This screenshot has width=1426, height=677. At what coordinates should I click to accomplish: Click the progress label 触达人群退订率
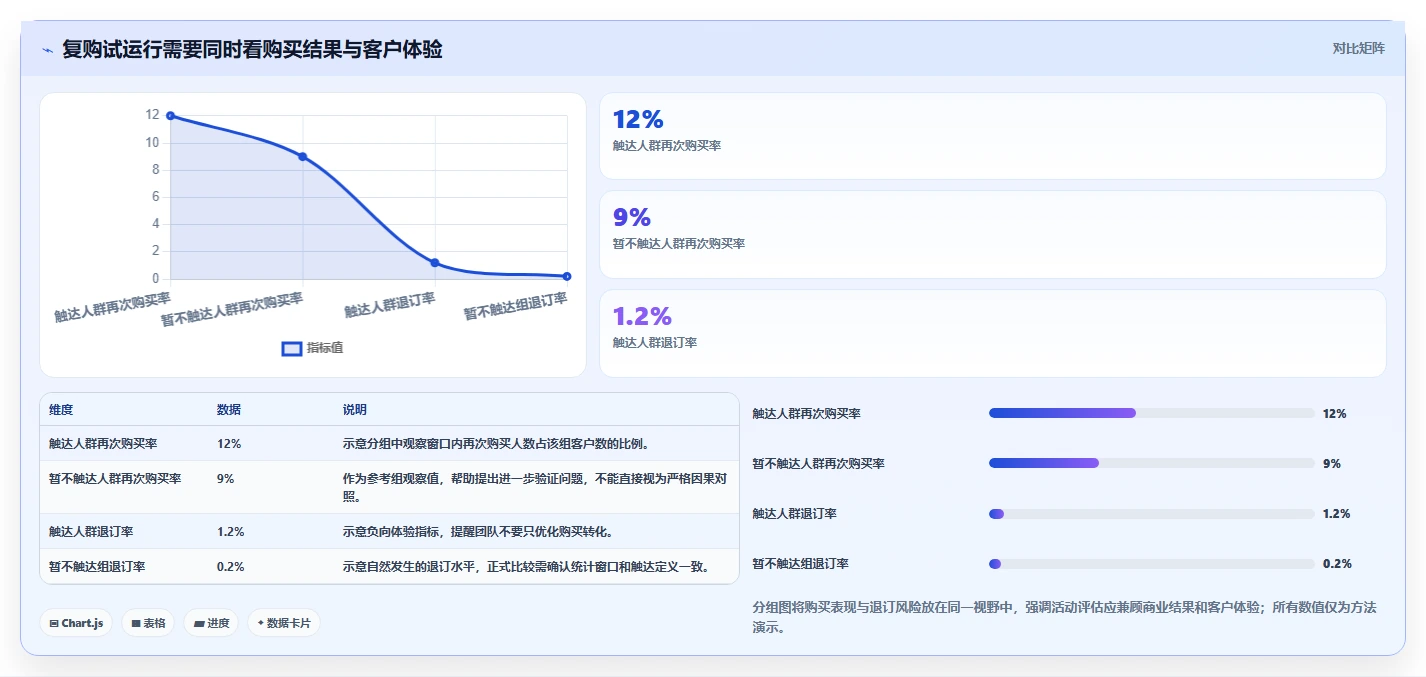pos(795,514)
